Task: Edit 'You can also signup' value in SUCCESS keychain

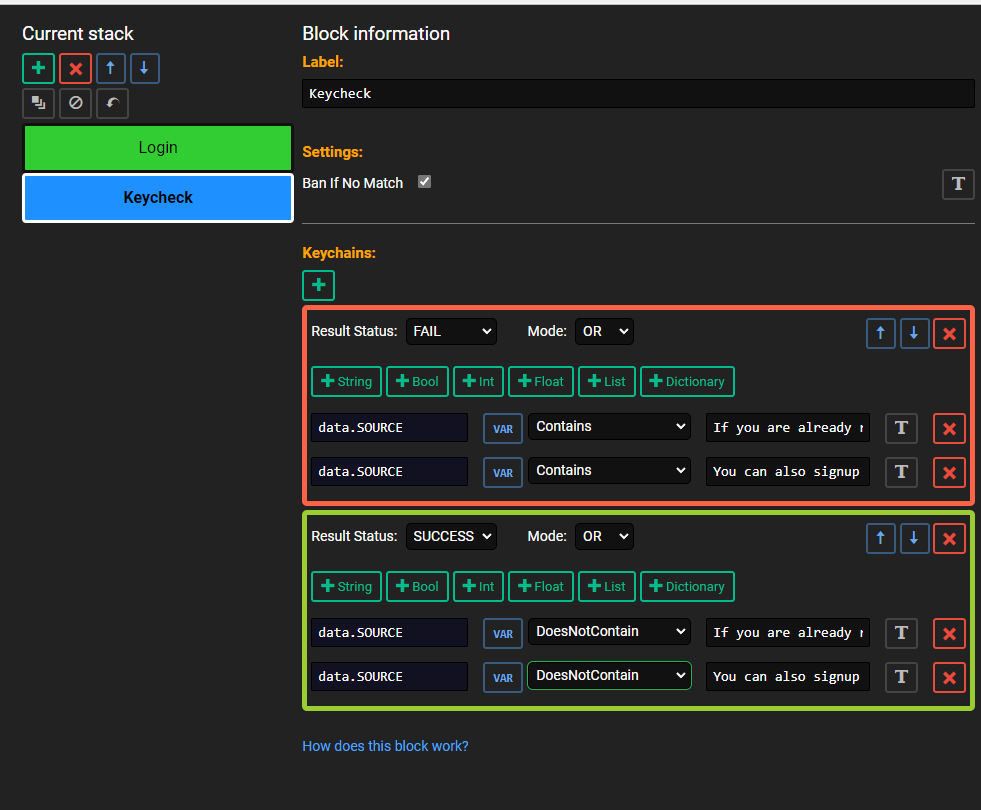Action: pyautogui.click(x=788, y=676)
